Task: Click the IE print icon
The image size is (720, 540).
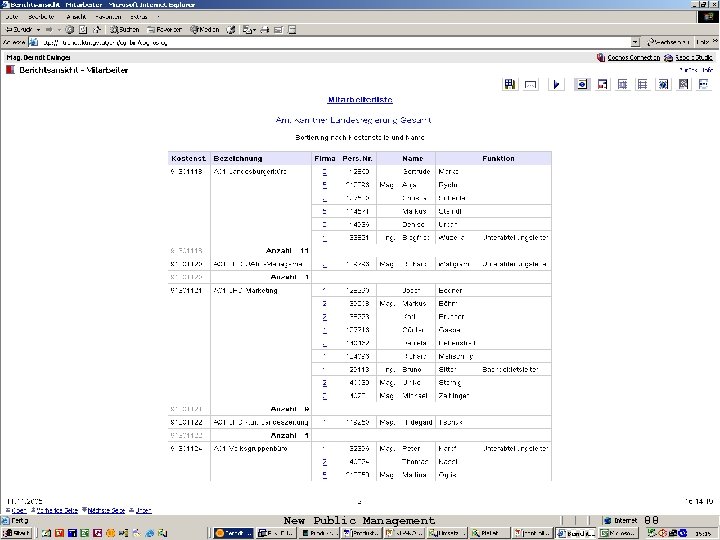Action: (264, 29)
